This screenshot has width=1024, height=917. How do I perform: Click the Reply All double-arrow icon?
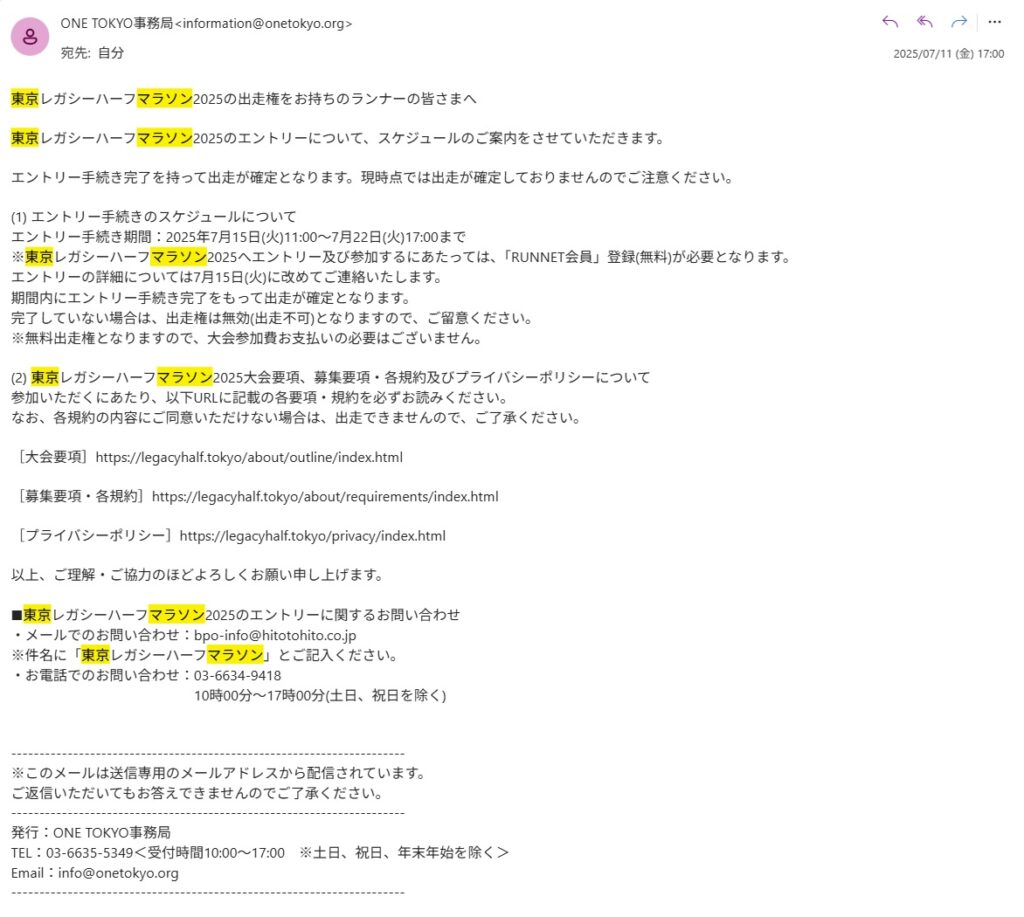pos(924,22)
